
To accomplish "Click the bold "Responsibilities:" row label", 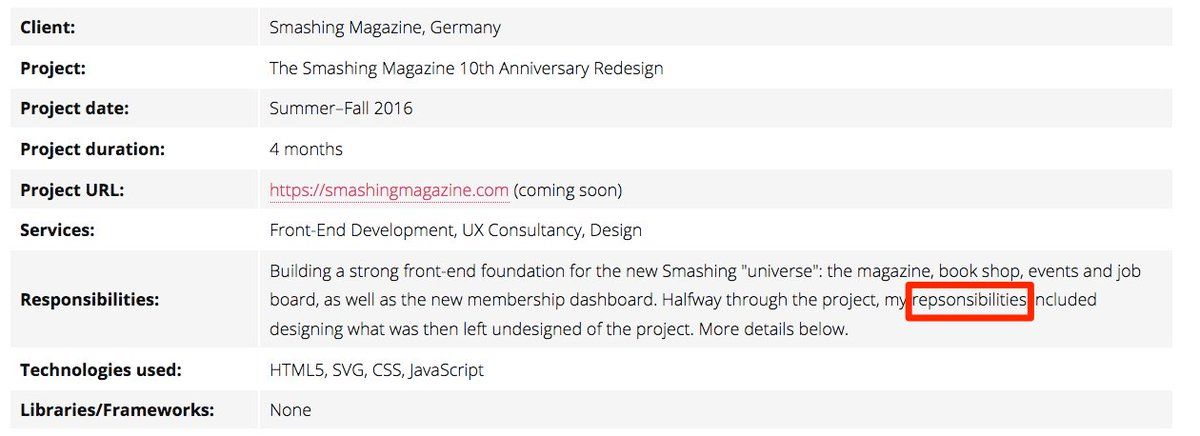I will point(90,299).
